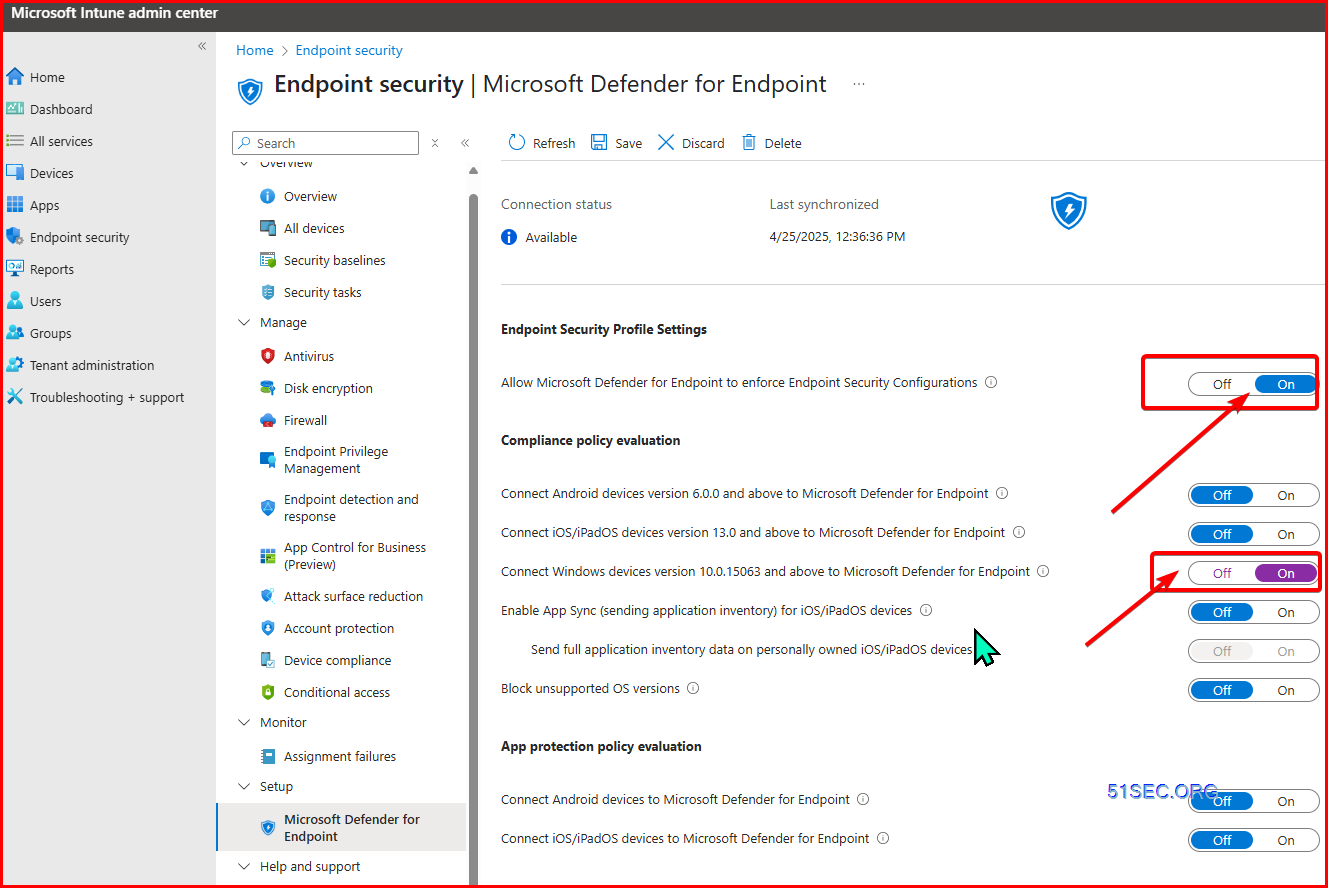This screenshot has width=1328, height=888.
Task: Collapse the Setup section chevron
Action: [x=244, y=786]
